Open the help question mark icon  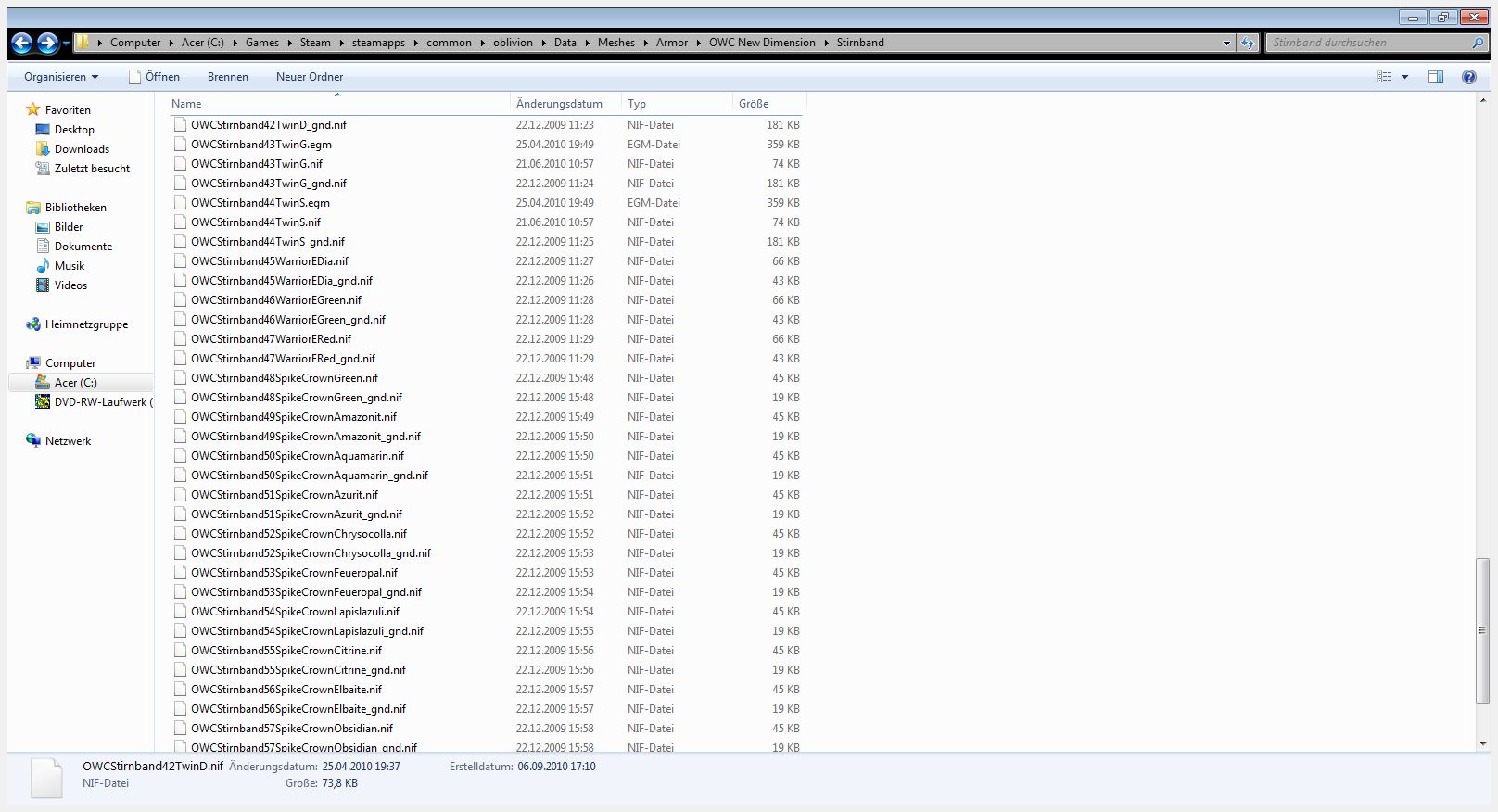pos(1468,77)
